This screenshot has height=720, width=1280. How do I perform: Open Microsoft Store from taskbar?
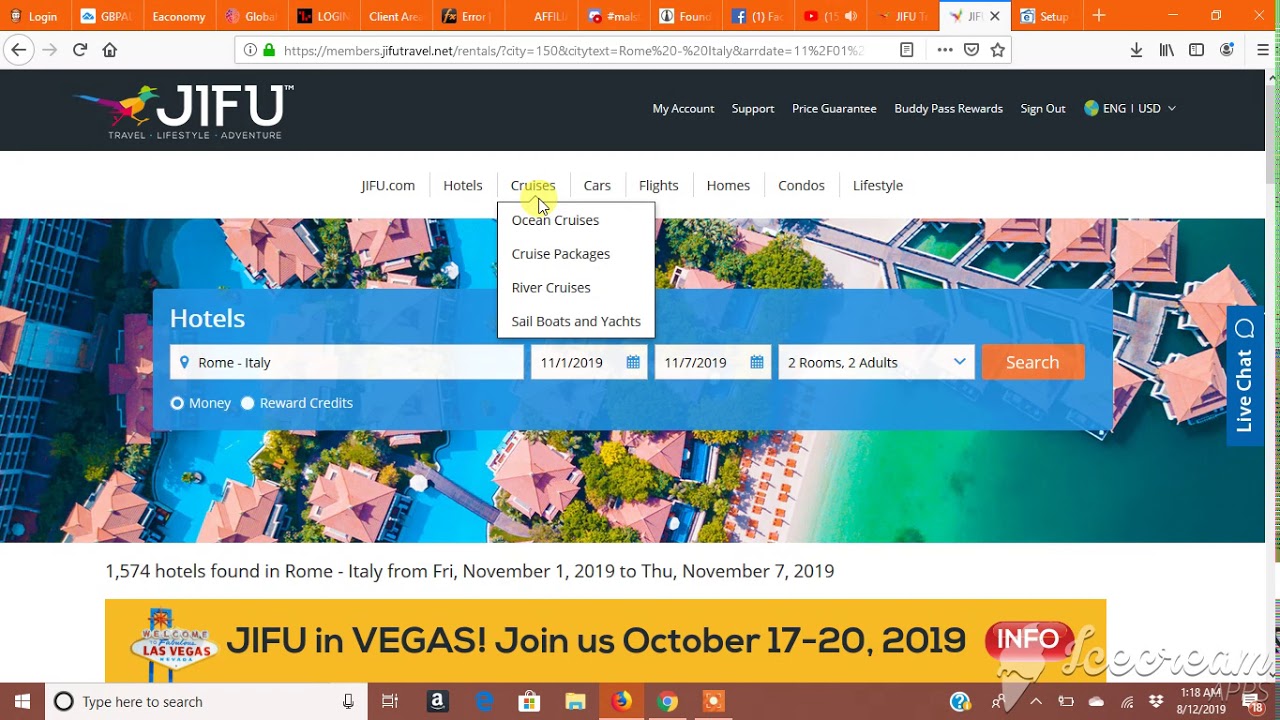[529, 701]
